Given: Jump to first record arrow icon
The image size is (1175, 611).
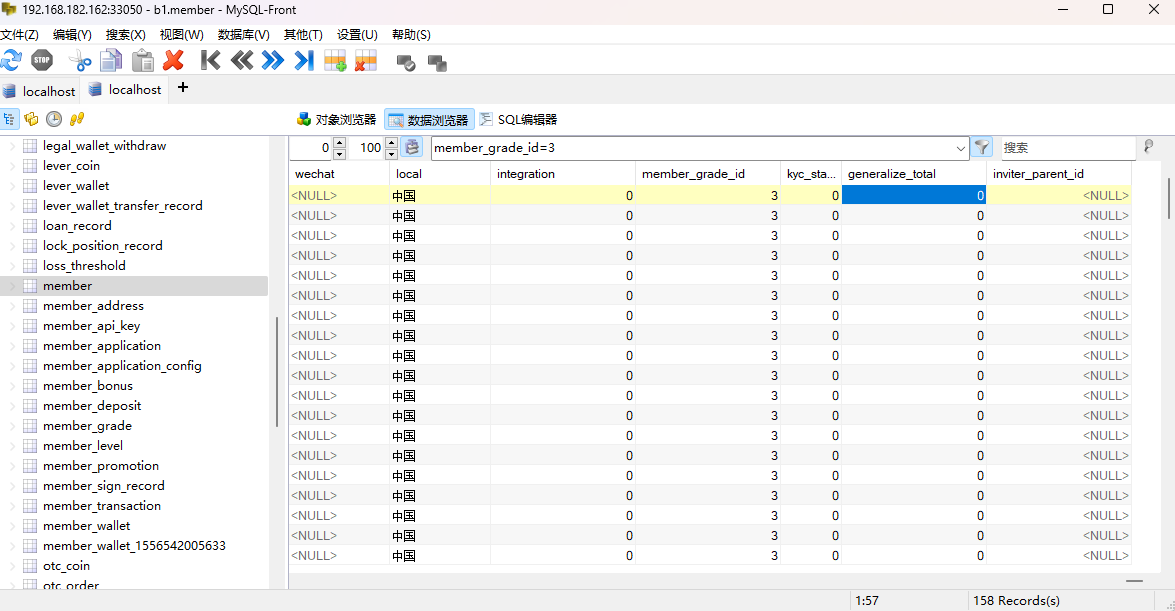Looking at the screenshot, I should (210, 60).
